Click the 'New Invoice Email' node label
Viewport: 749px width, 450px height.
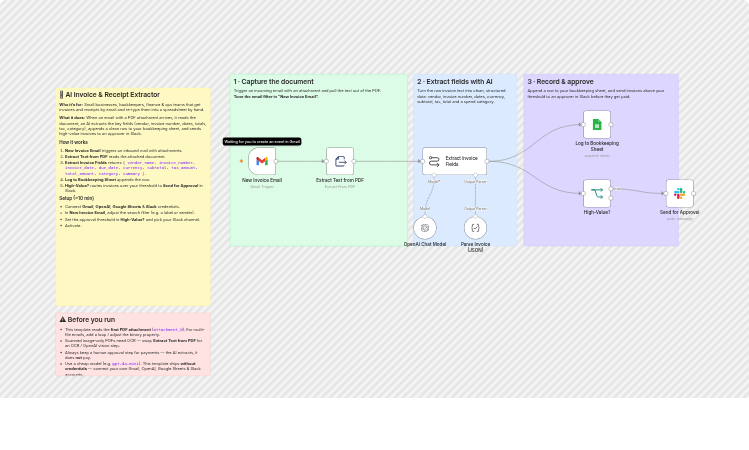pyautogui.click(x=262, y=180)
